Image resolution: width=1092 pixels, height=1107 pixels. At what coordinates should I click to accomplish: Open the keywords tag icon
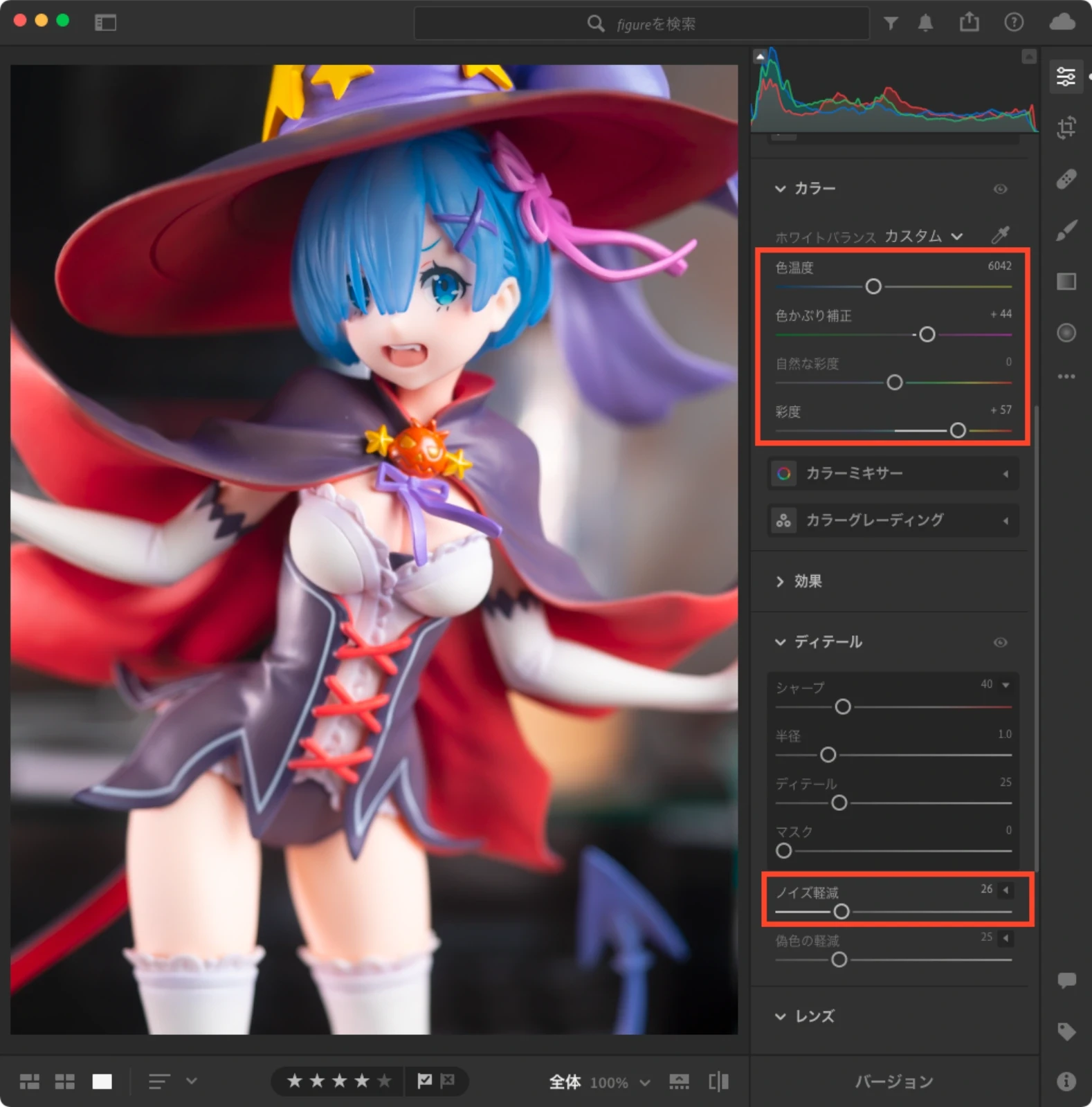1066,1031
